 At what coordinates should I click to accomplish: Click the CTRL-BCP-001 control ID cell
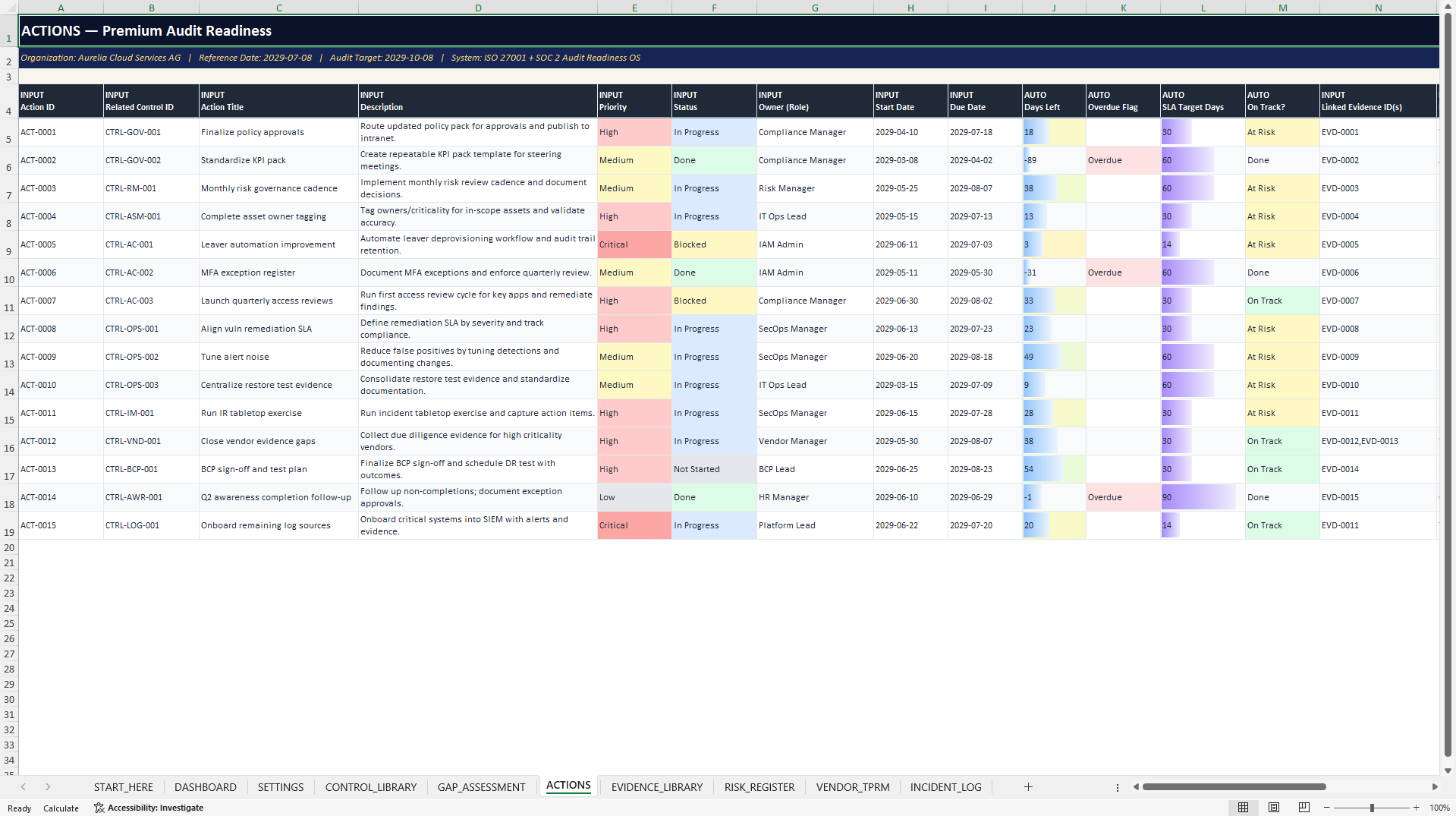[x=151, y=469]
